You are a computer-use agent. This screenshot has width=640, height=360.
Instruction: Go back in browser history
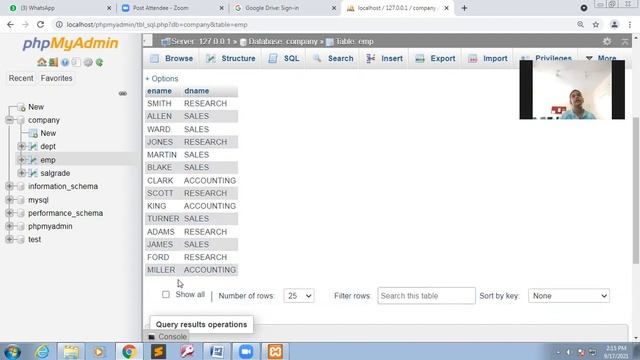[x=11, y=24]
